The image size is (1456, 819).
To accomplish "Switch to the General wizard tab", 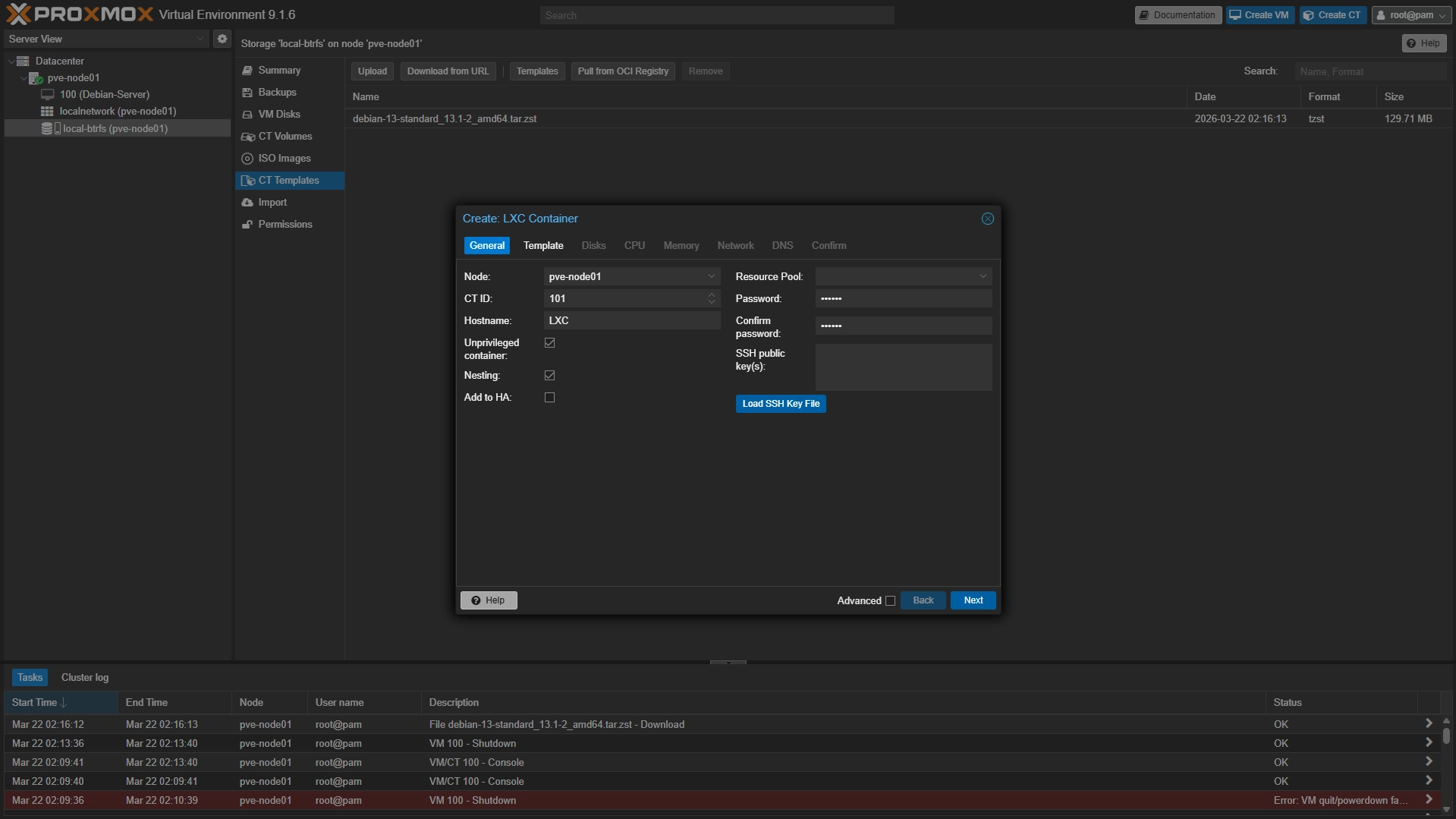I will [486, 246].
